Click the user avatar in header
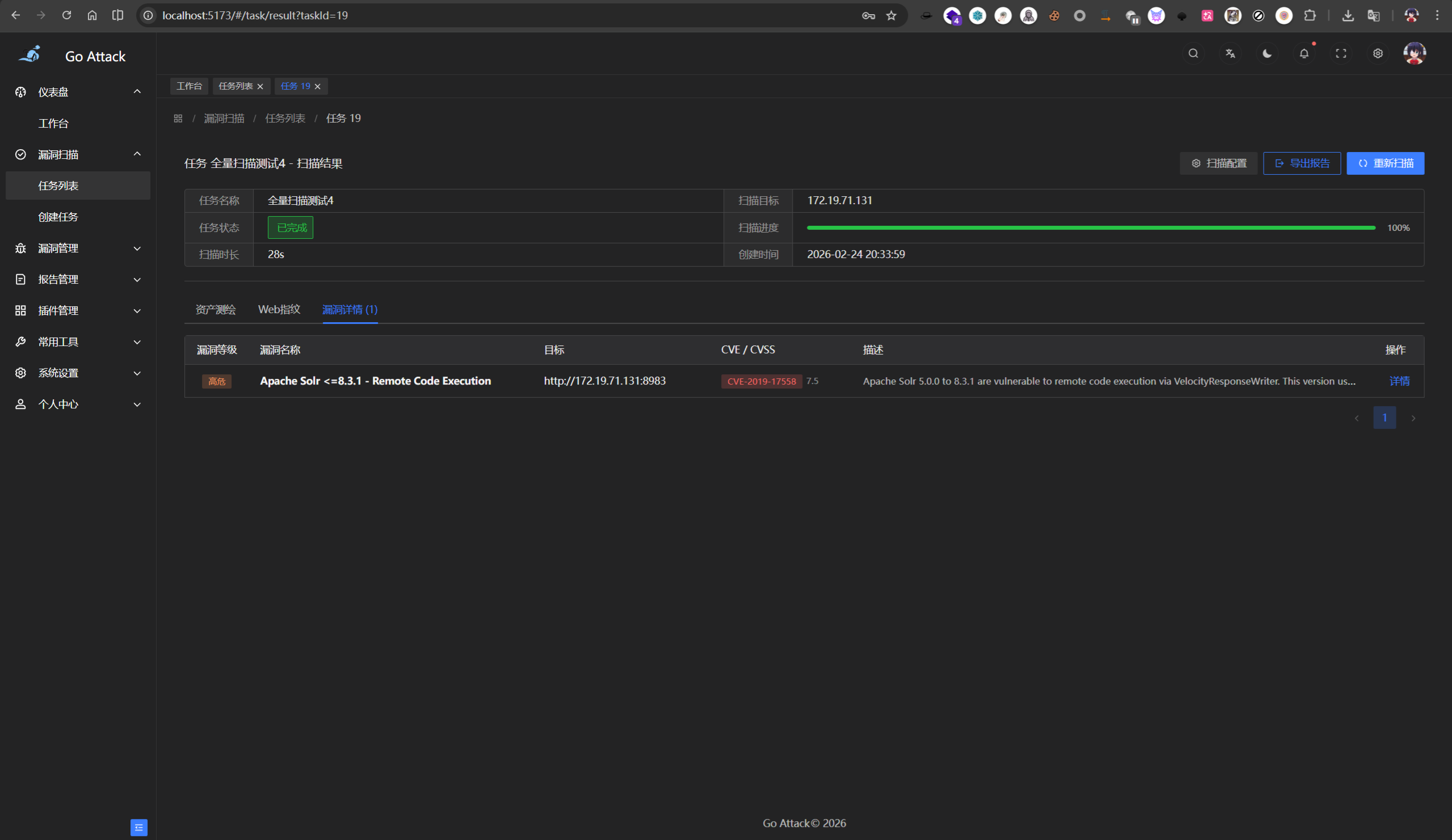 tap(1414, 53)
